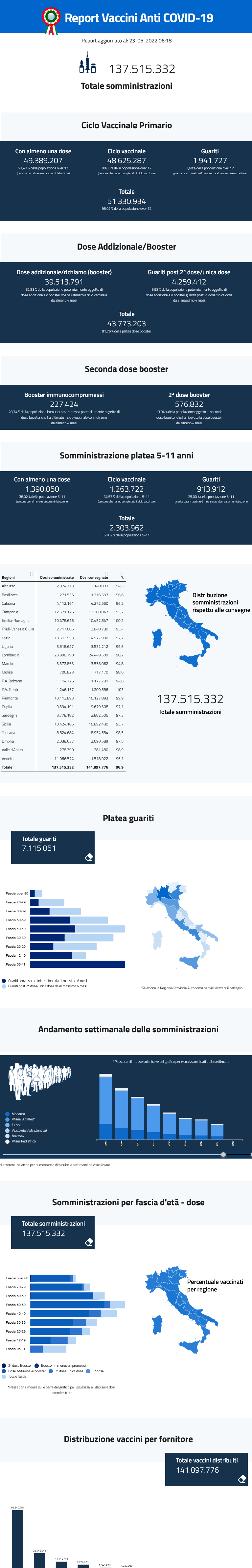Select the Dose addizionale/booster legend entry

click(x=24, y=1371)
